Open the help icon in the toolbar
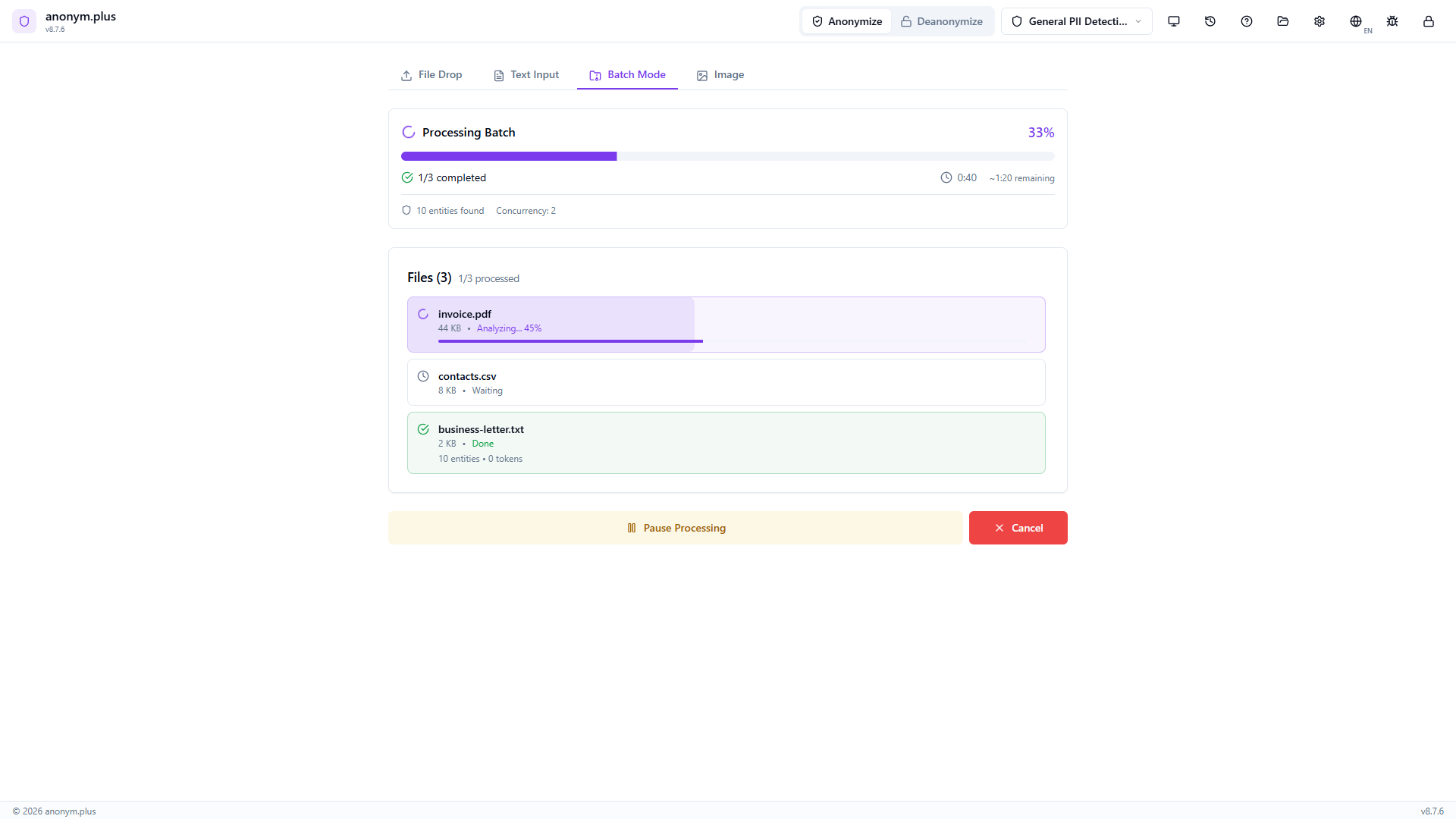Screen dimensions: 1456x819 [1246, 21]
